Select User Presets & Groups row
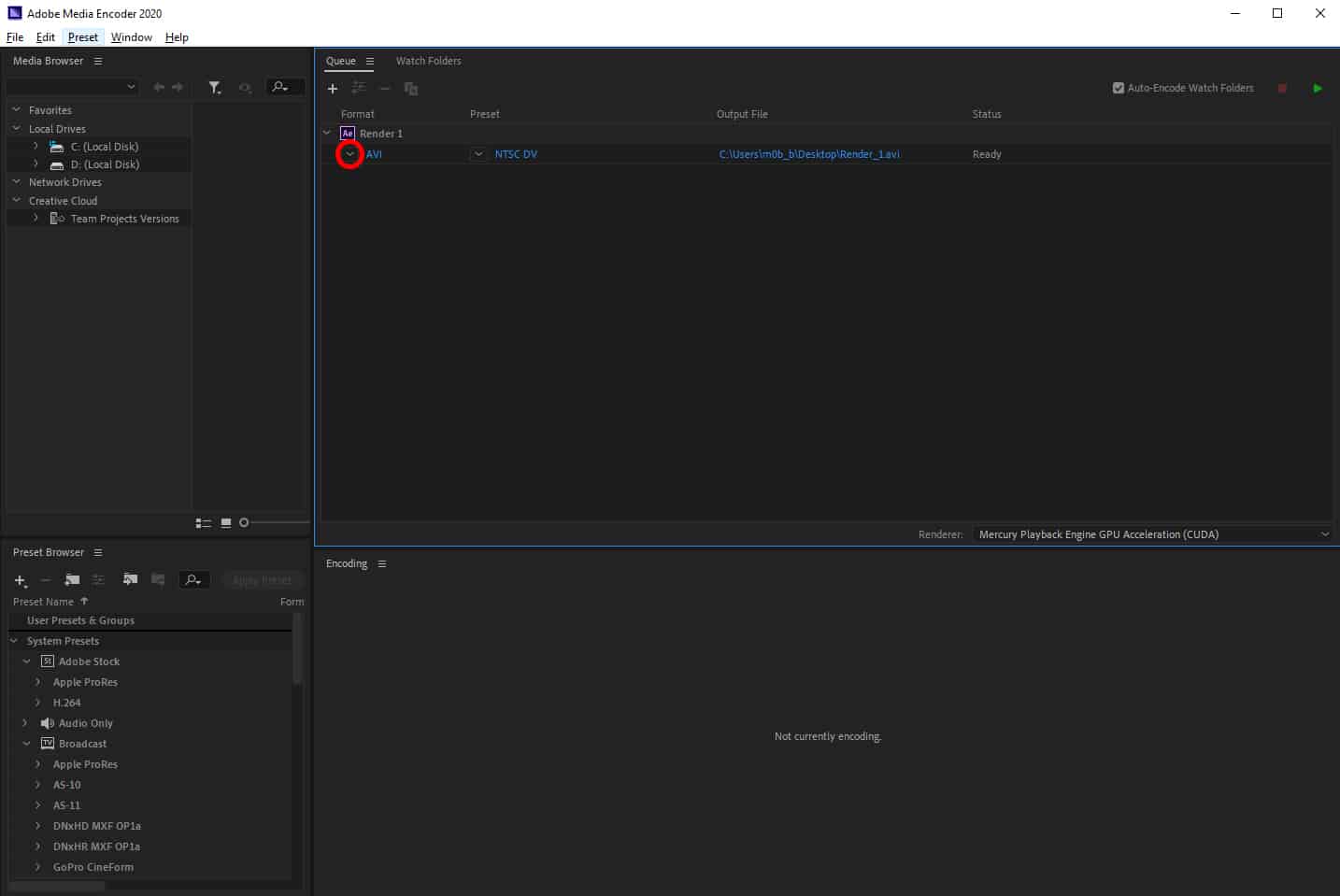 coord(150,620)
